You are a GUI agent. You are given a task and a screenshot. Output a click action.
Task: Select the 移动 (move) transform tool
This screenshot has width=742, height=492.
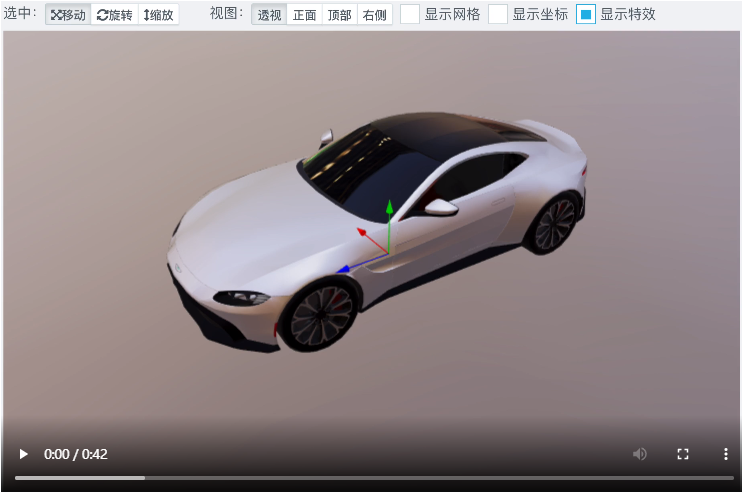[x=68, y=15]
